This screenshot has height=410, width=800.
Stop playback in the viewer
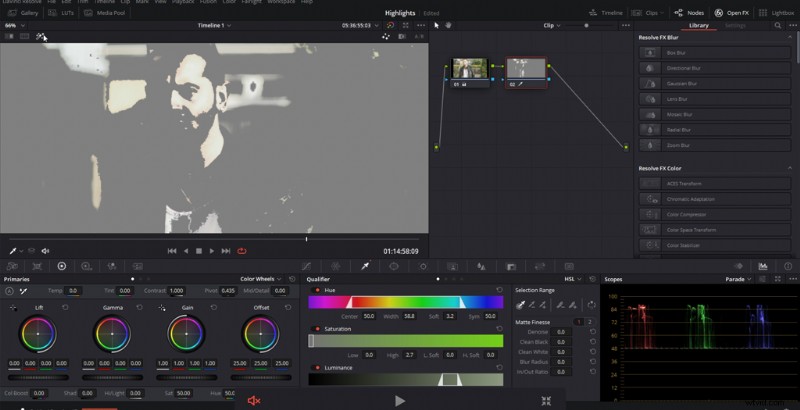tap(199, 251)
